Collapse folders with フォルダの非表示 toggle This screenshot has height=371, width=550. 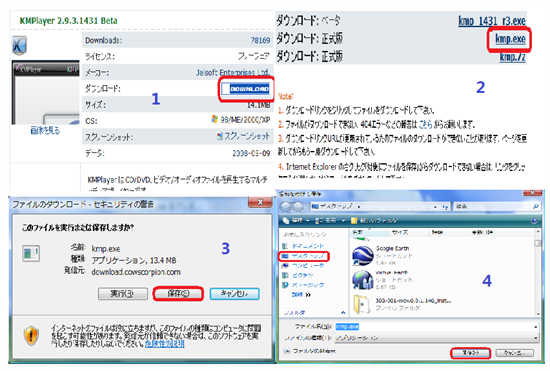[x=309, y=351]
